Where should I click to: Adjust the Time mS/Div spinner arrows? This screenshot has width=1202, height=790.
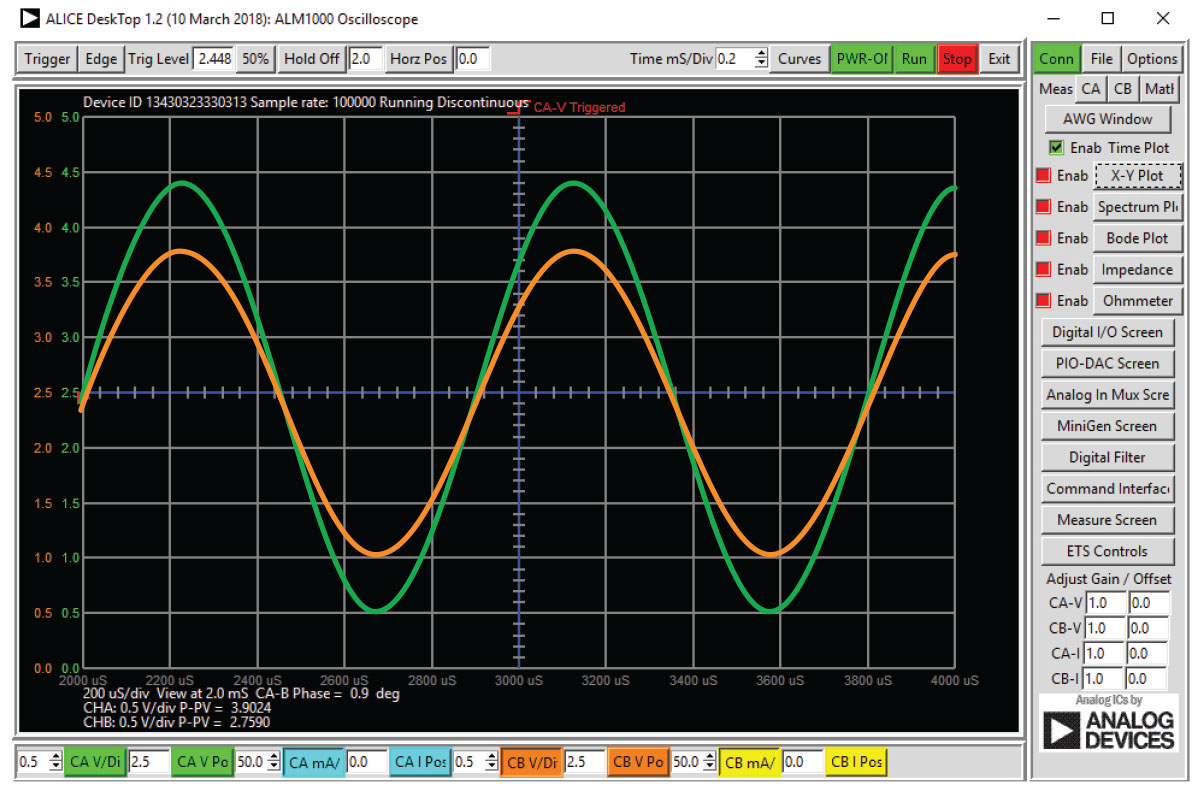(x=761, y=59)
